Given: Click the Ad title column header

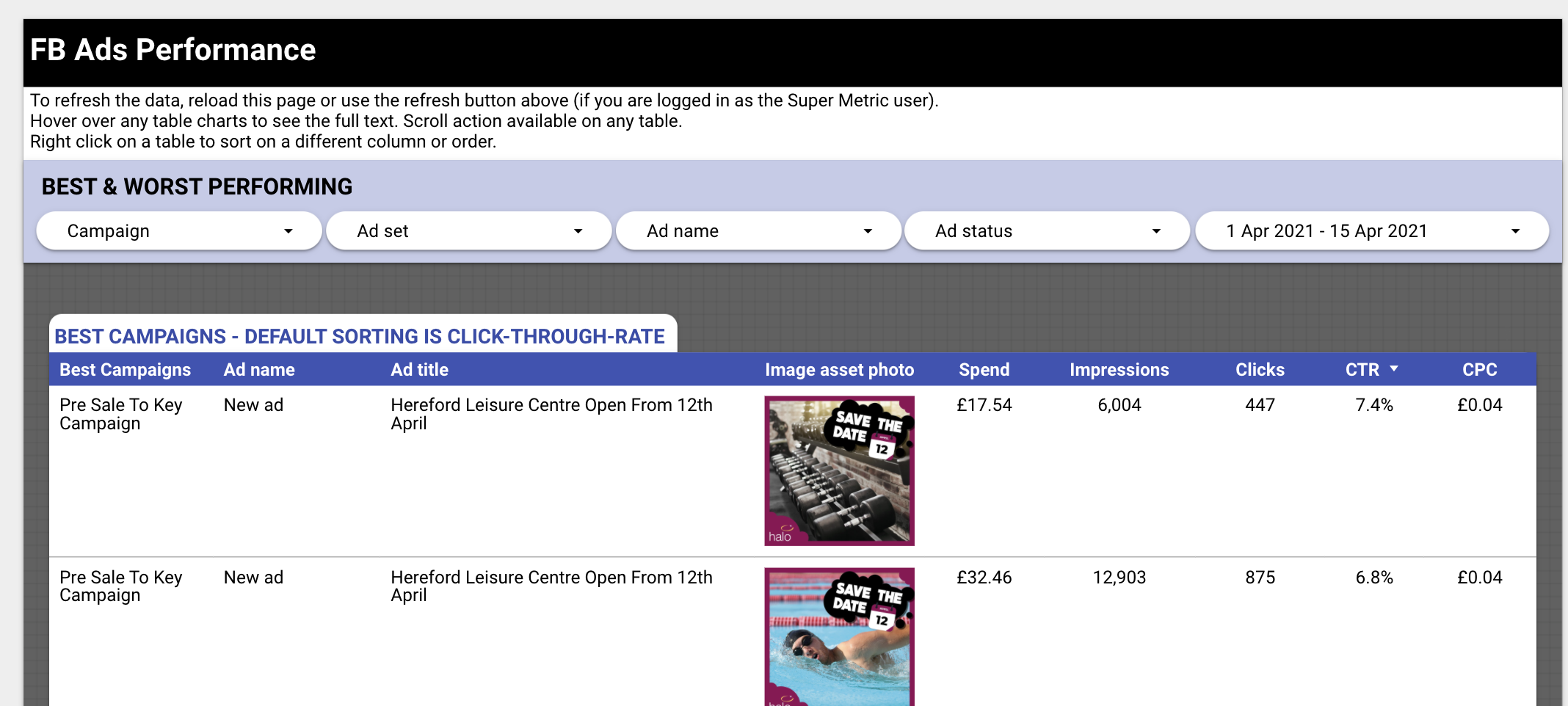Looking at the screenshot, I should pyautogui.click(x=419, y=369).
